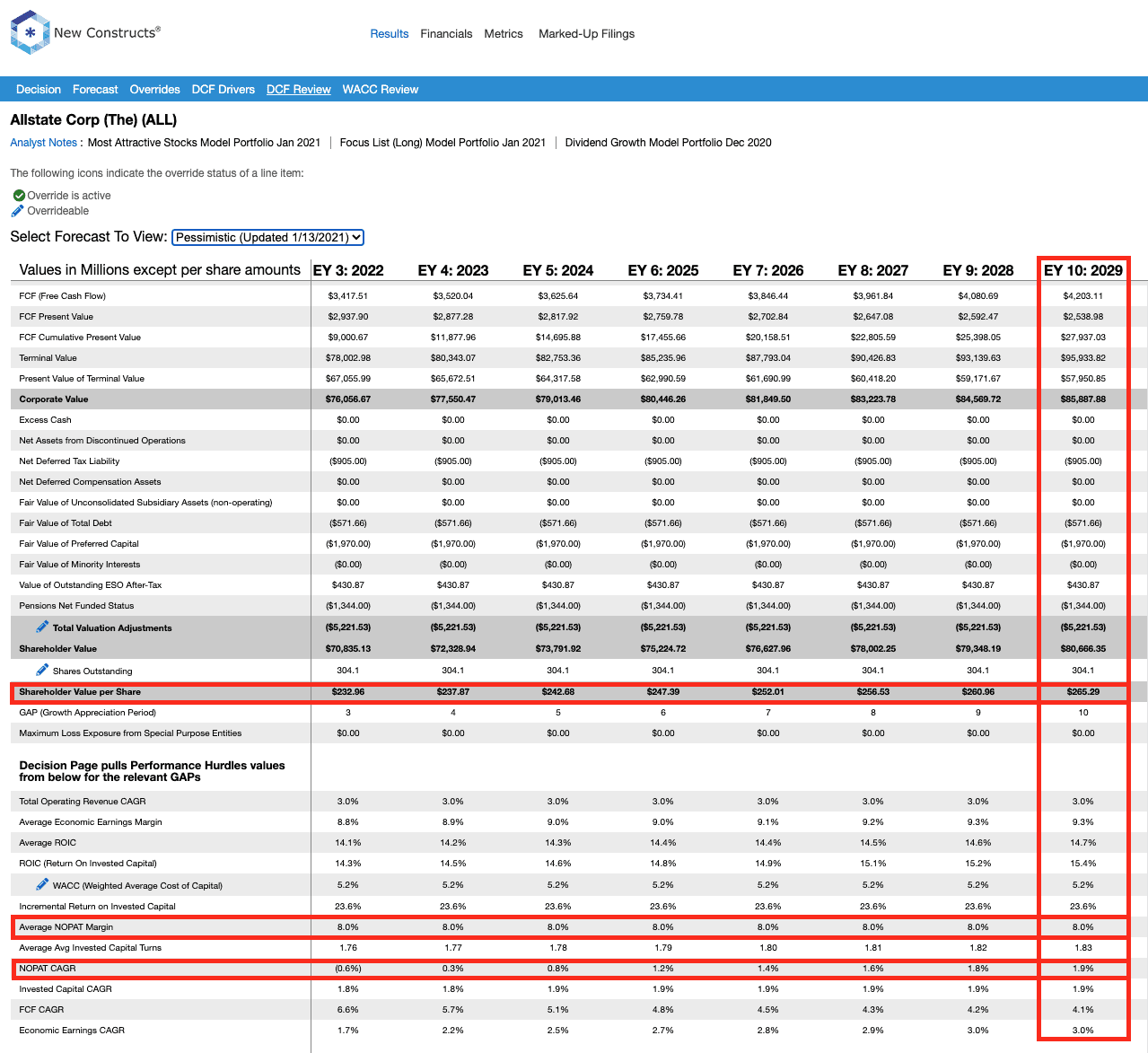Switch to the Forecast tab
Screen dimensions: 1148x1053
coord(95,90)
